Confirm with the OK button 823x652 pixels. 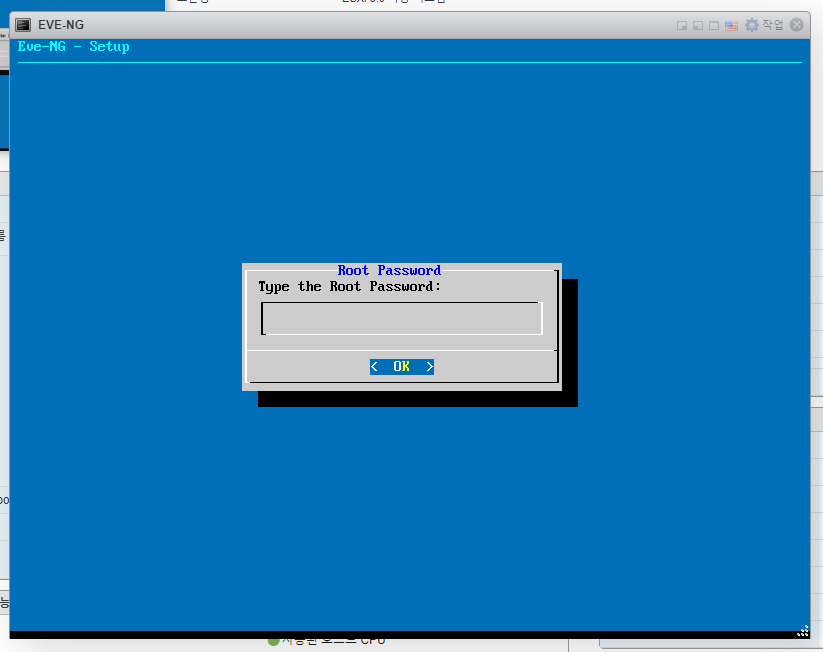click(402, 366)
